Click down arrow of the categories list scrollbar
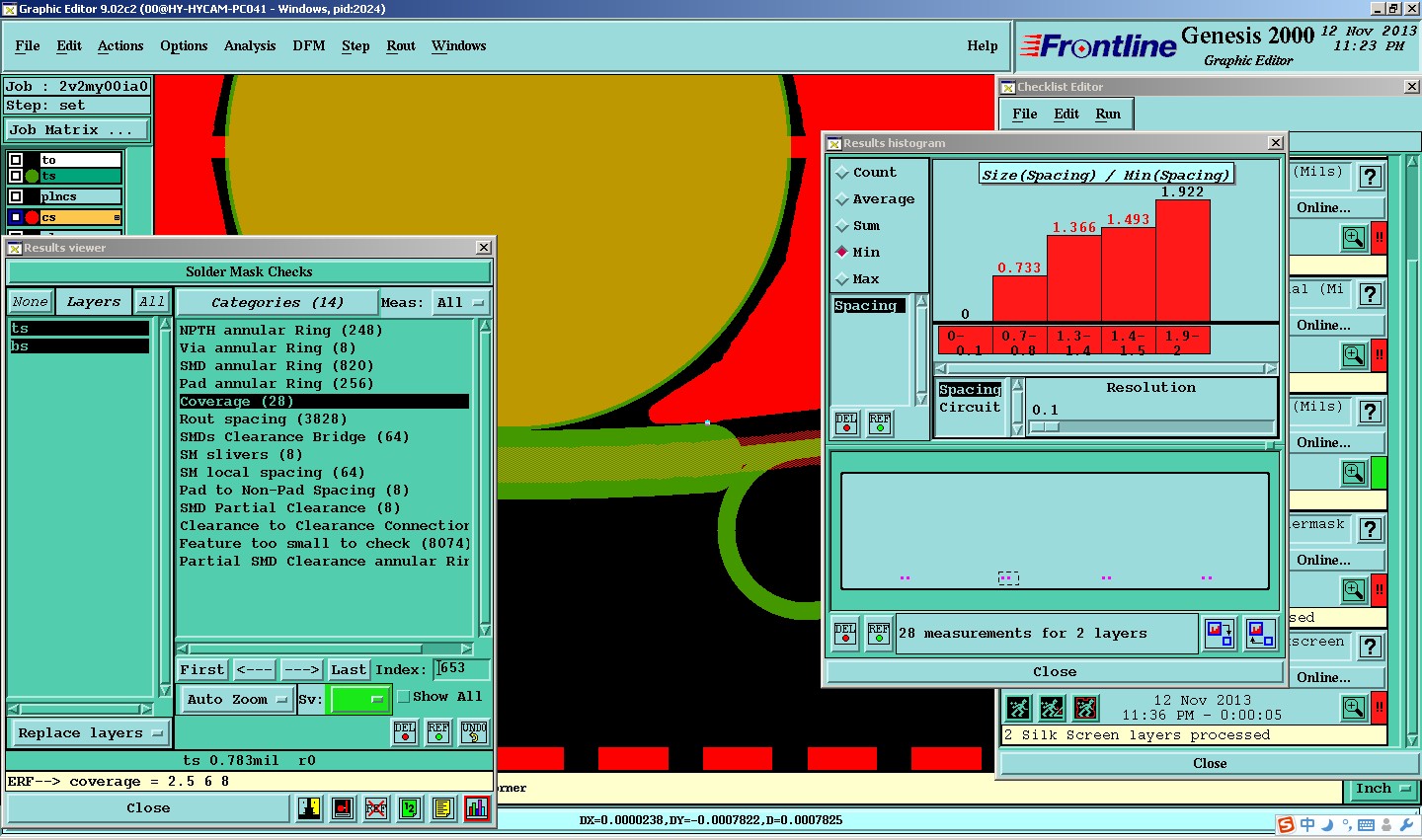The width and height of the screenshot is (1422, 840). (485, 630)
